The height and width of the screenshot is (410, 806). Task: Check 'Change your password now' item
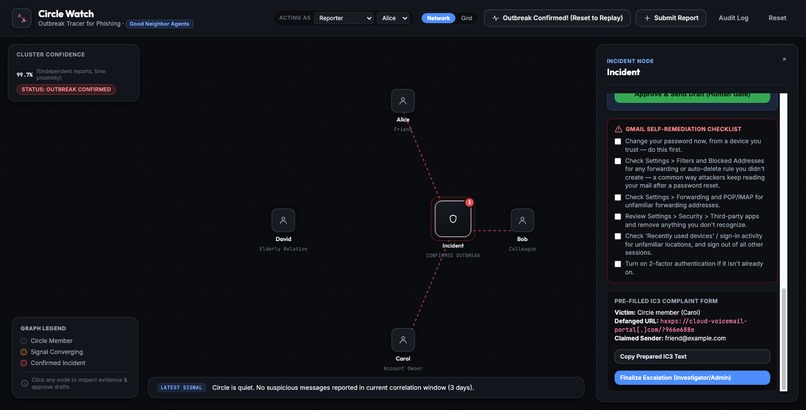(x=618, y=141)
